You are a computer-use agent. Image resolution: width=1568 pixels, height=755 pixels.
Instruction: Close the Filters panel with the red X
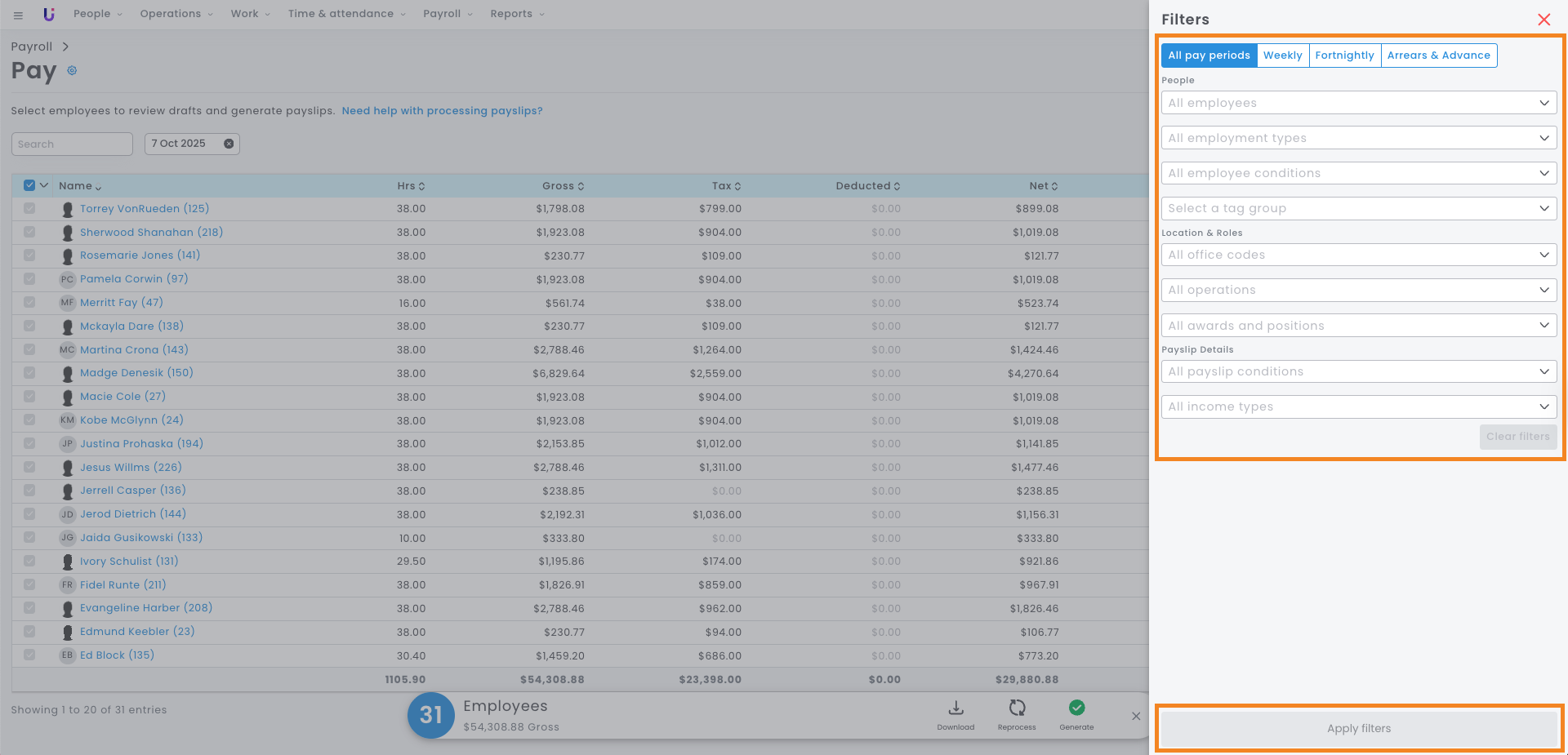click(1543, 20)
